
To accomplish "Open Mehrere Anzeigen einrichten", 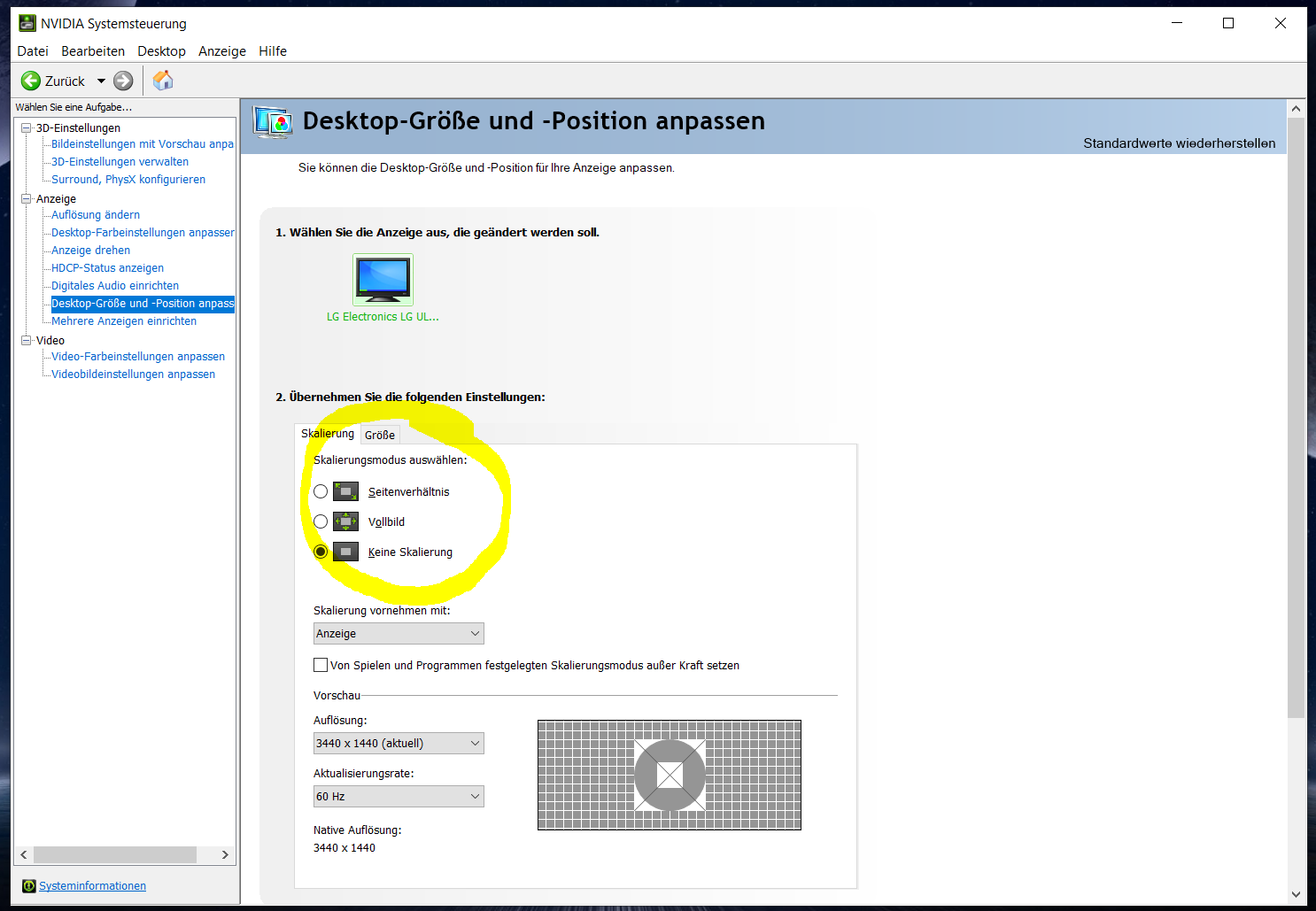I will pos(124,321).
